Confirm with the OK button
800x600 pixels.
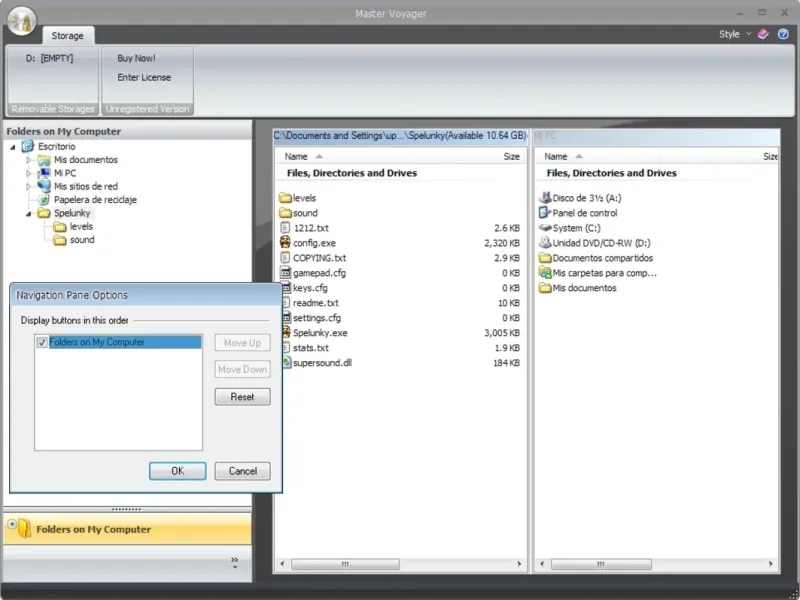point(178,471)
